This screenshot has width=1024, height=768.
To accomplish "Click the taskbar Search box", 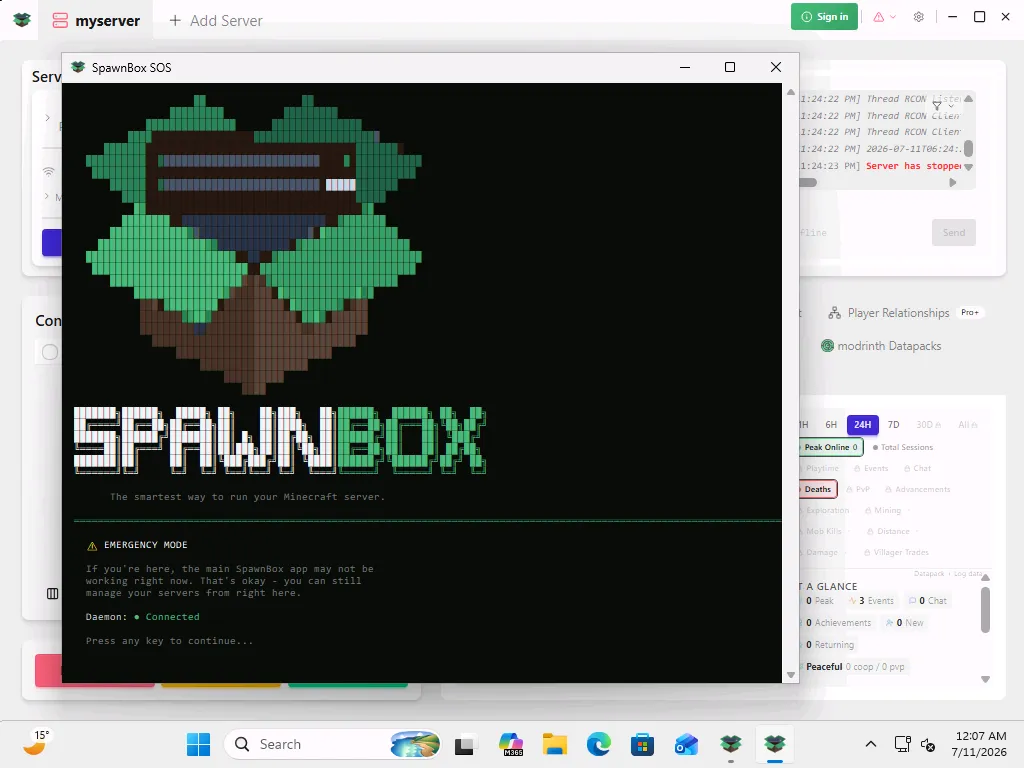I will tap(333, 744).
